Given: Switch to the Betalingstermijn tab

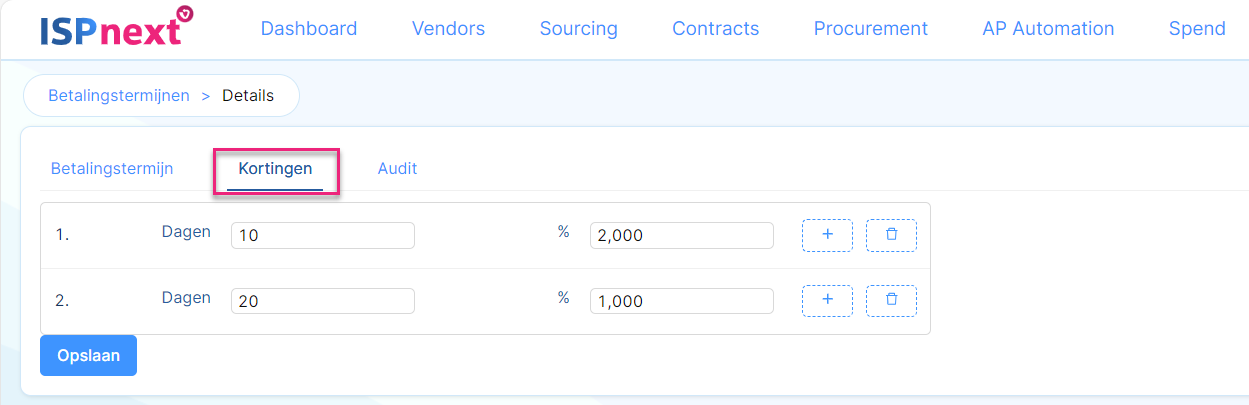Looking at the screenshot, I should coord(112,168).
